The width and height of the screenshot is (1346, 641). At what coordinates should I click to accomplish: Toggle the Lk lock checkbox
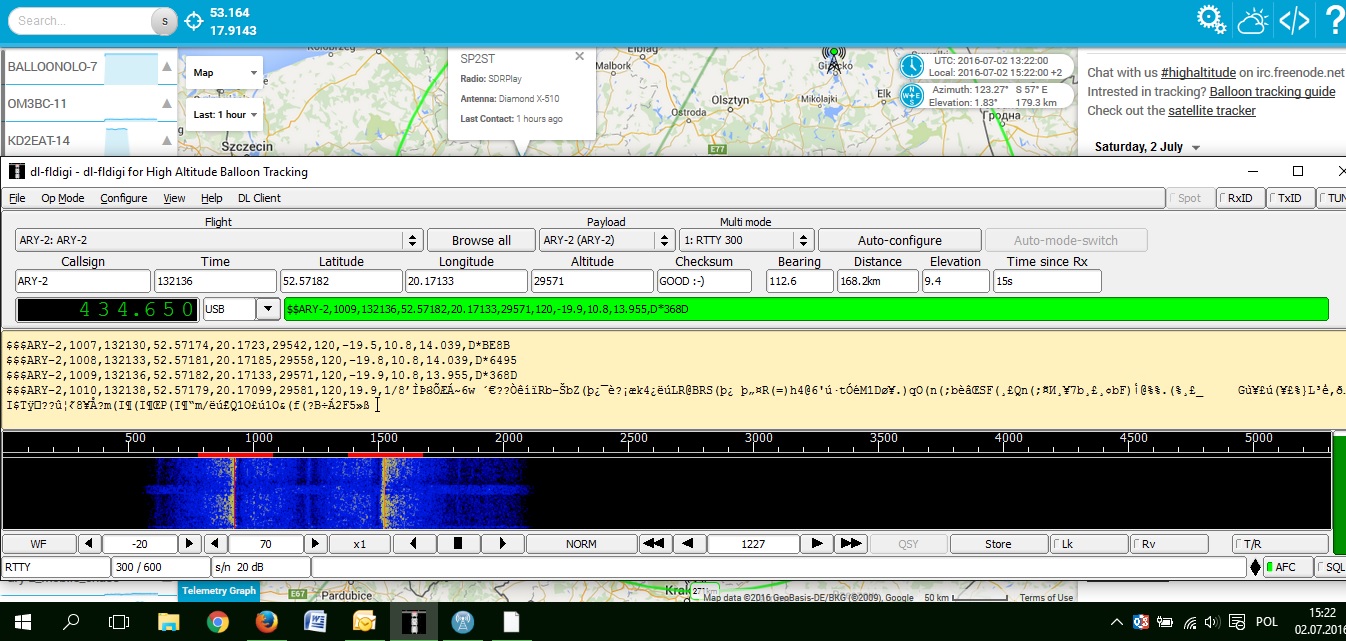point(1087,544)
